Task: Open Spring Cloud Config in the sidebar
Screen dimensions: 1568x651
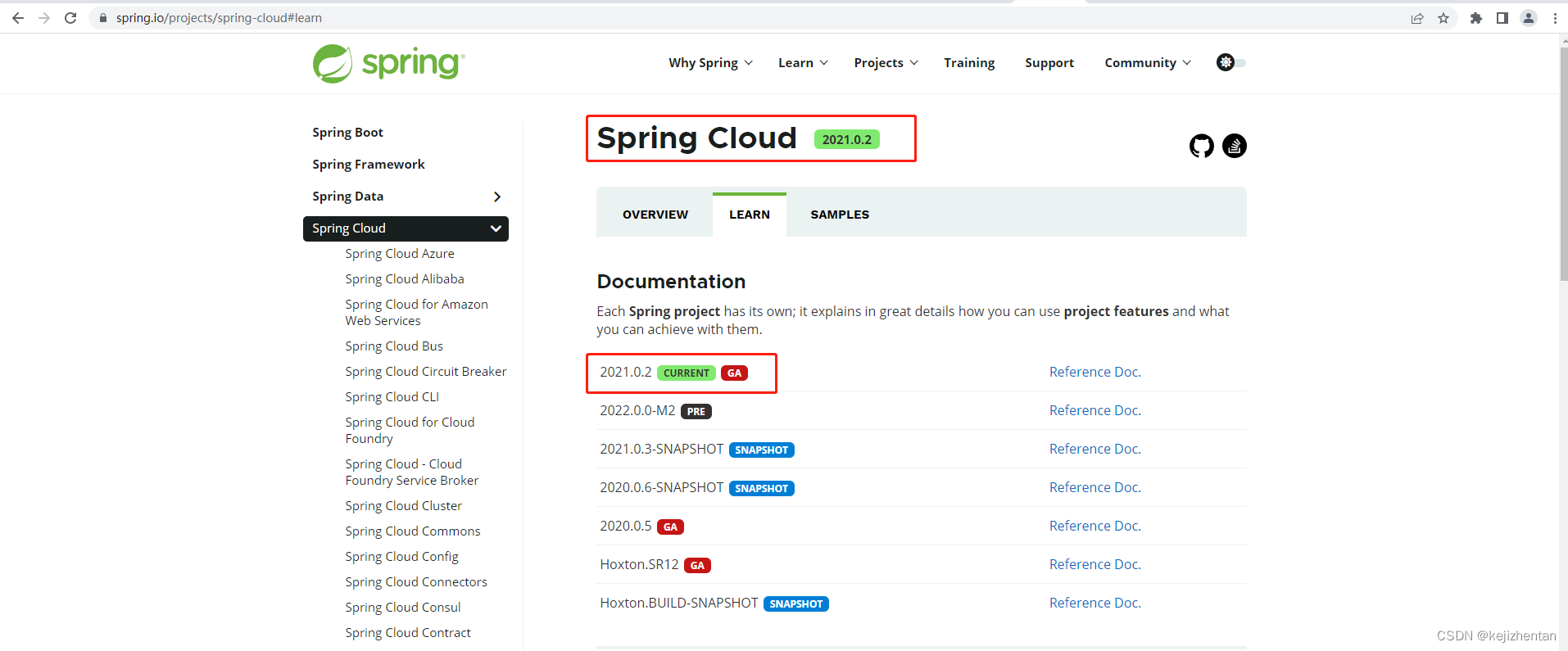Action: pyautogui.click(x=401, y=557)
